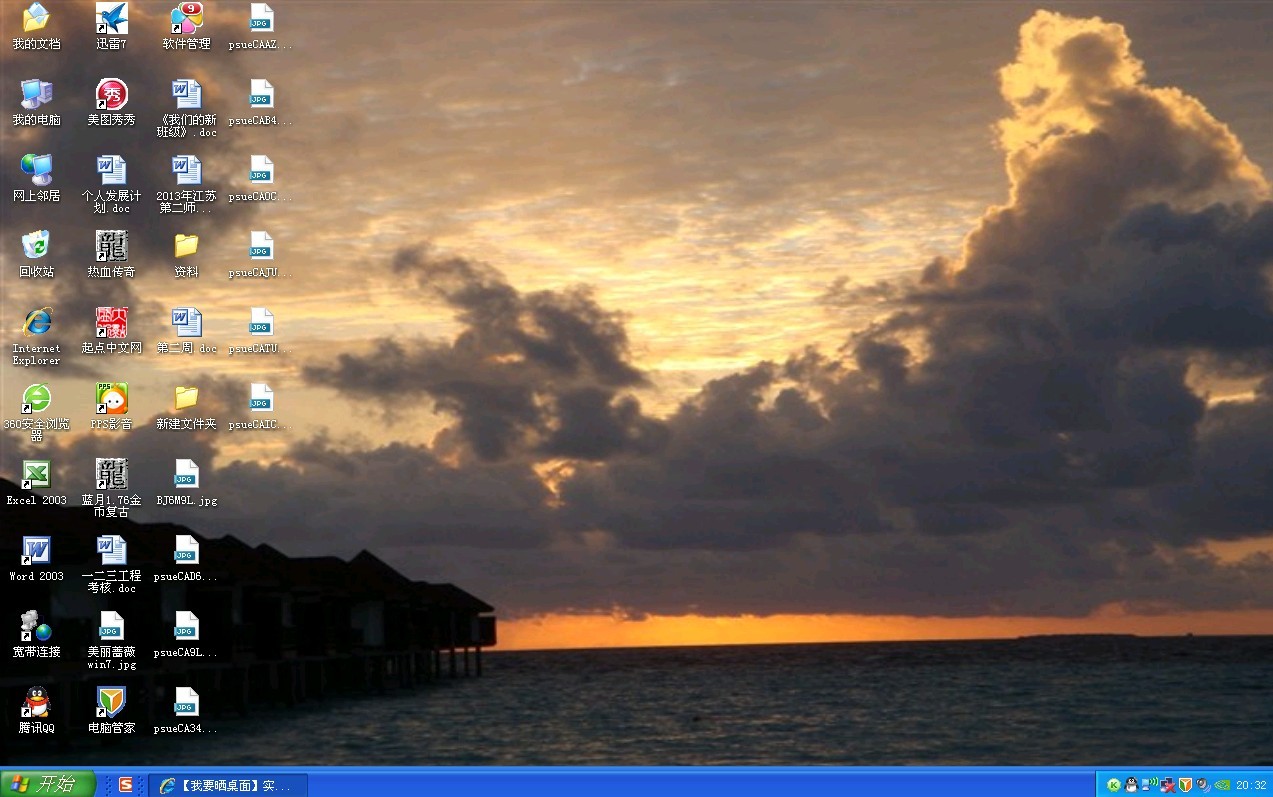
Task: Select the 资料 folder
Action: pyautogui.click(x=186, y=247)
